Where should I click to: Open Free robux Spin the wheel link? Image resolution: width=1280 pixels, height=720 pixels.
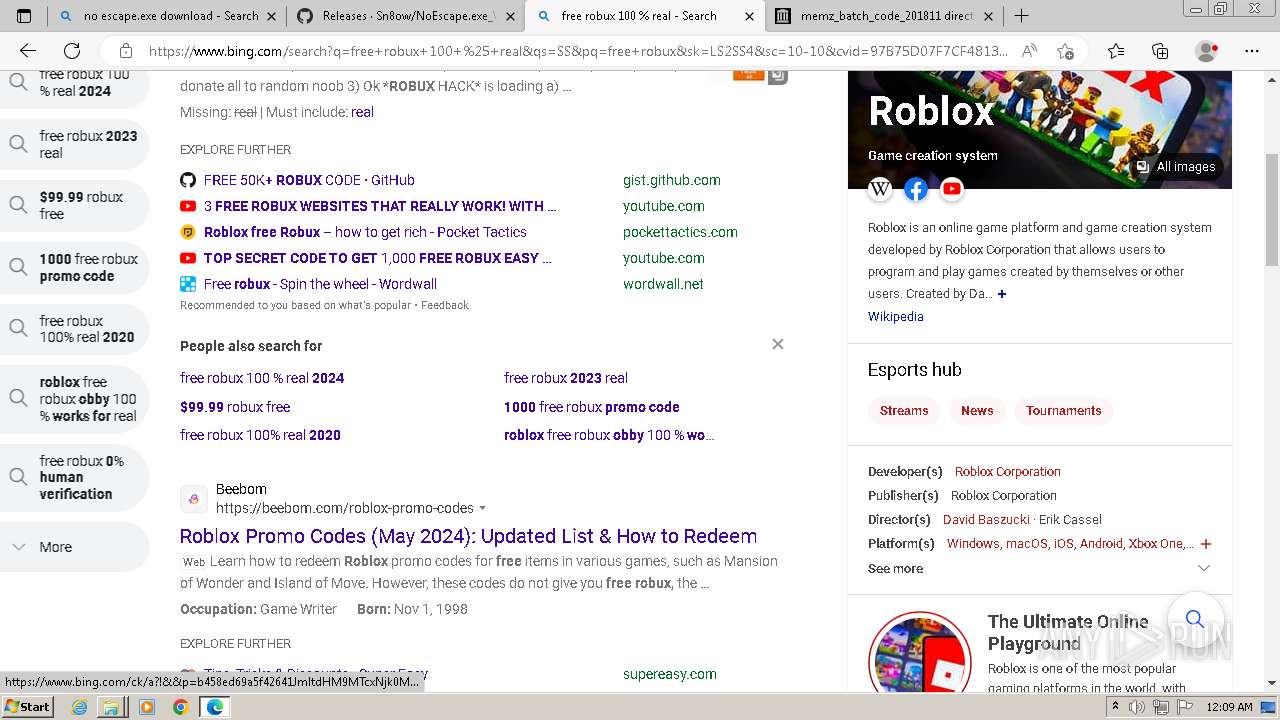[320, 284]
